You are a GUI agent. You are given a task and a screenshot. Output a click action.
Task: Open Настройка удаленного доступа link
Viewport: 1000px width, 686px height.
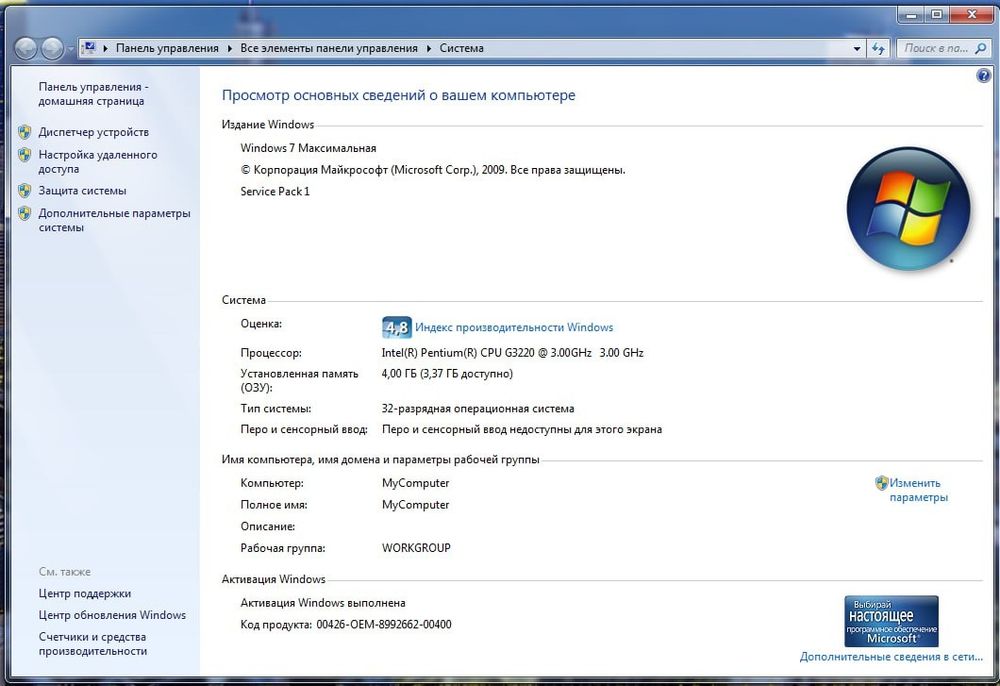click(98, 162)
